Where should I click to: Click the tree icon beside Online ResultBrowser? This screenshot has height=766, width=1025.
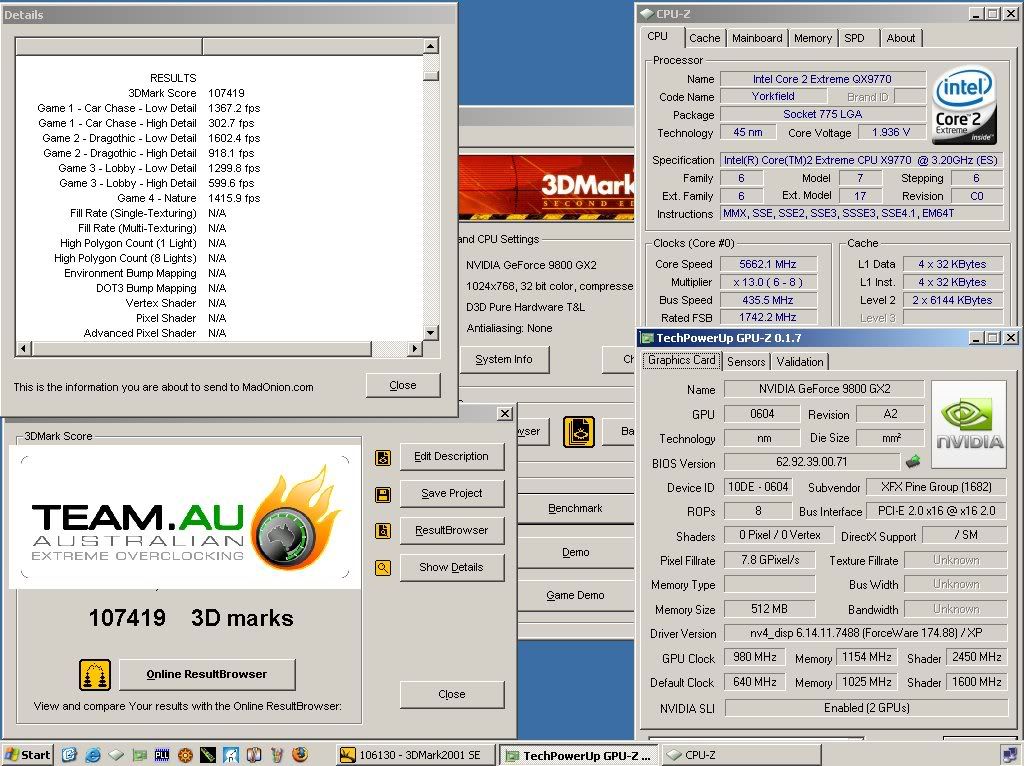coord(94,675)
